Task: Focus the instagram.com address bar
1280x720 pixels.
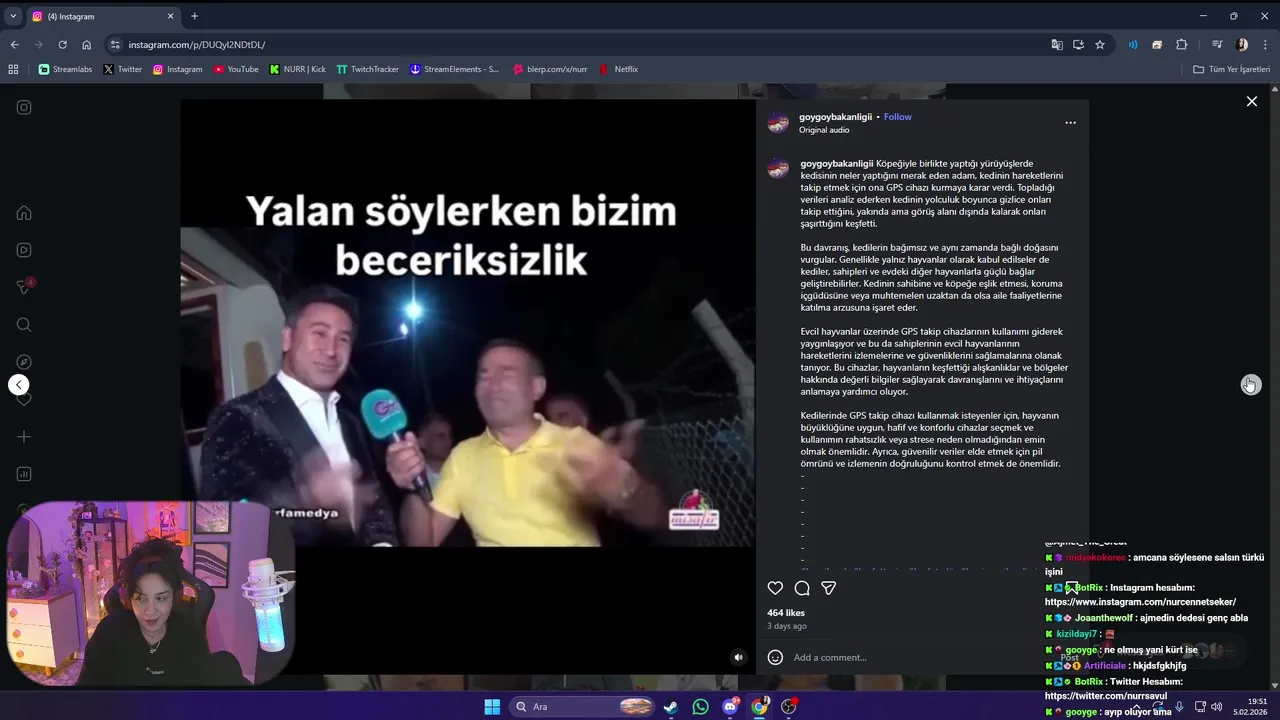Action: [x=580, y=44]
